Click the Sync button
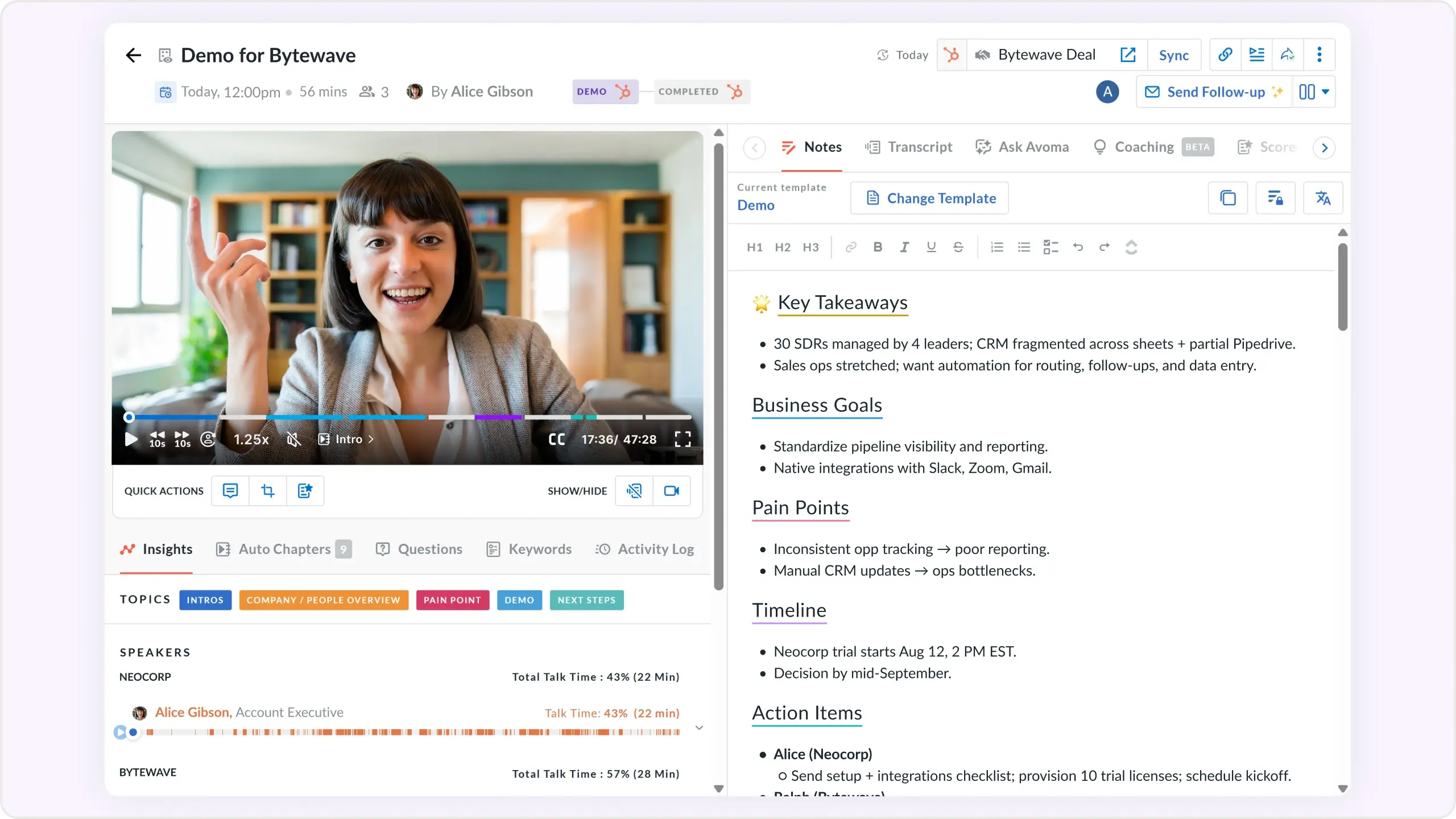 pyautogui.click(x=1173, y=55)
